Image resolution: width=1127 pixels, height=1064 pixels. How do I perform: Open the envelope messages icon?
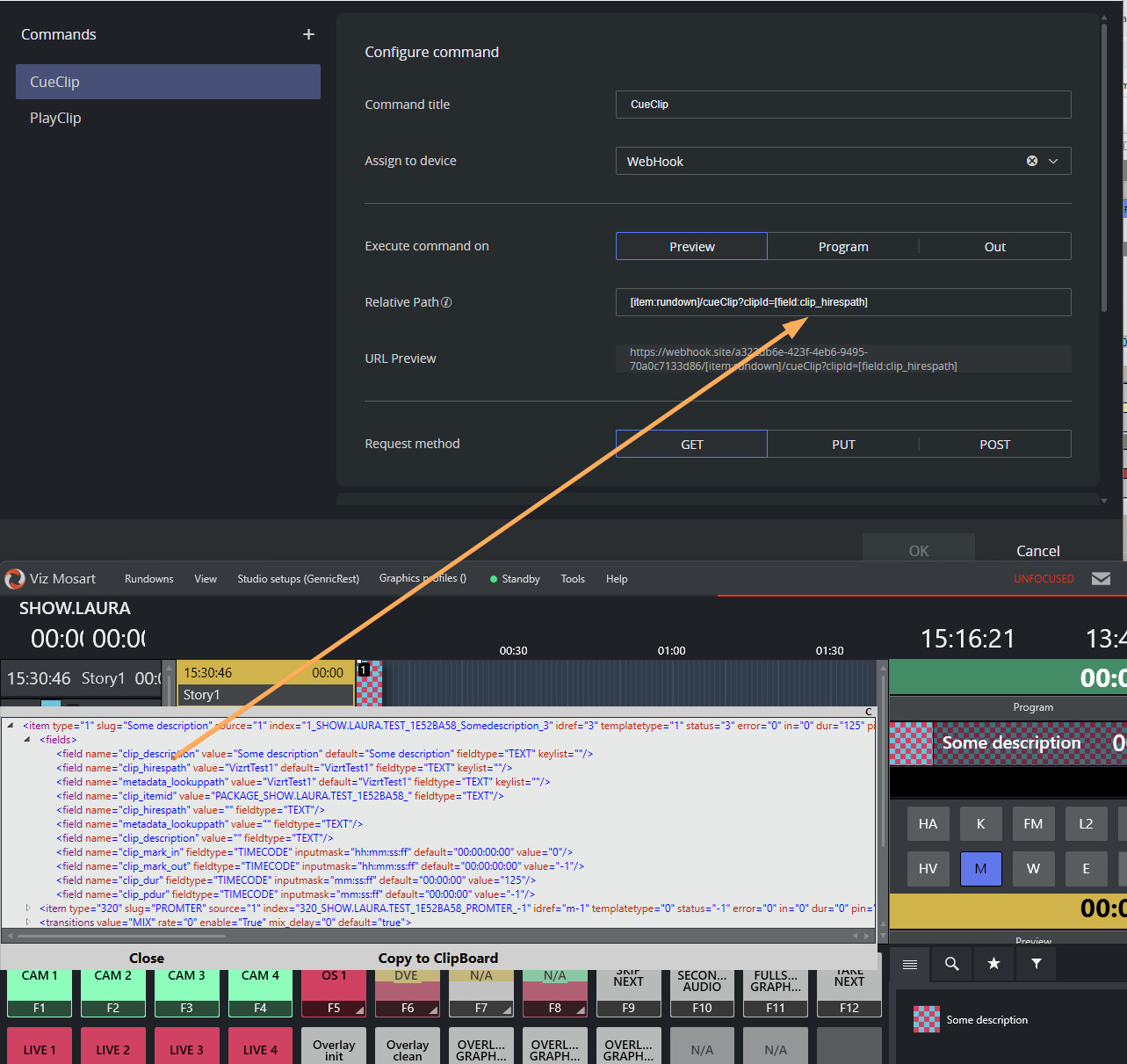[1101, 578]
